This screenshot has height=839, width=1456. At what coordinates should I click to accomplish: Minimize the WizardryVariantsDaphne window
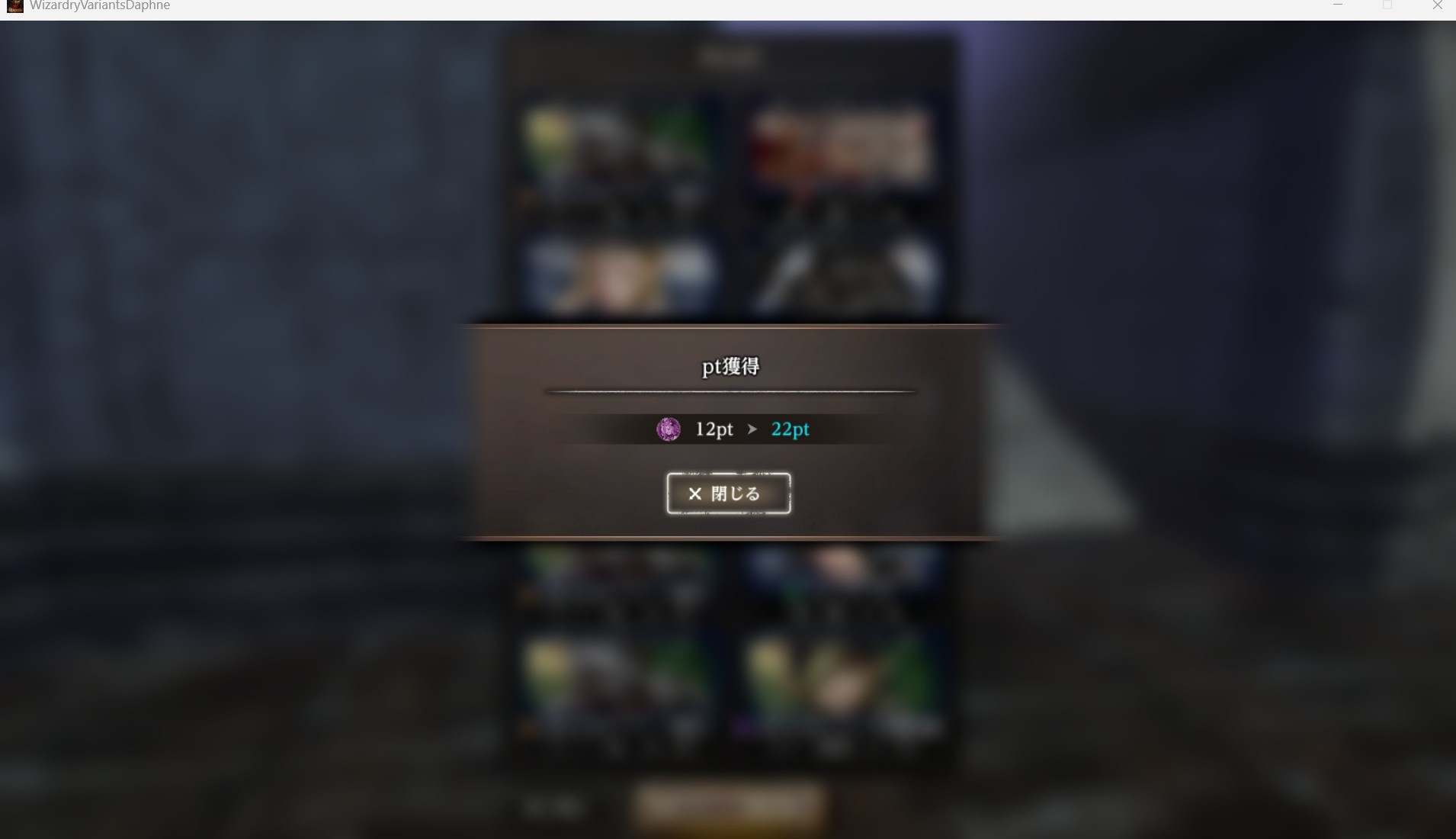click(1338, 5)
